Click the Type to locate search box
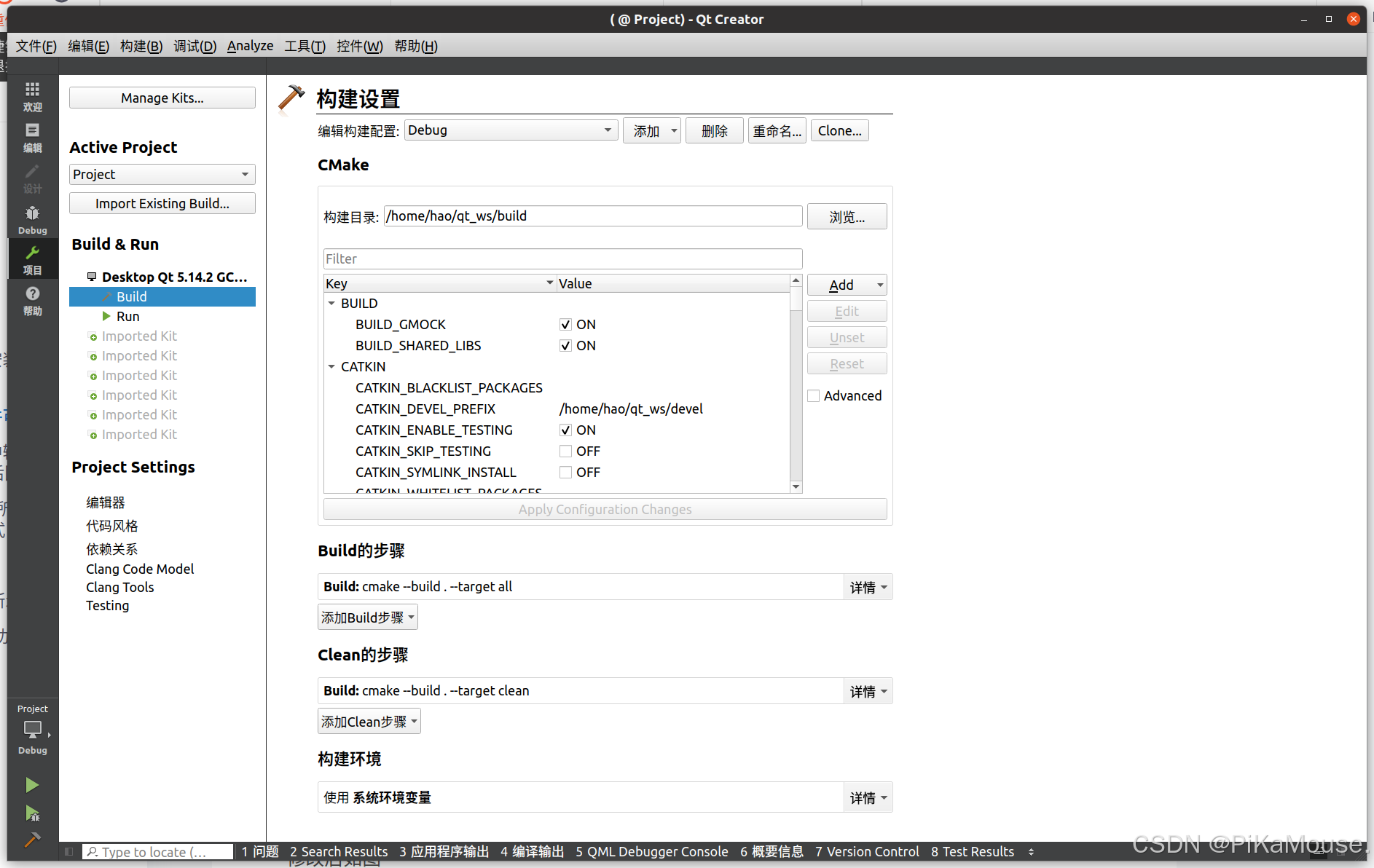Viewport: 1374px width, 868px height. point(158,851)
